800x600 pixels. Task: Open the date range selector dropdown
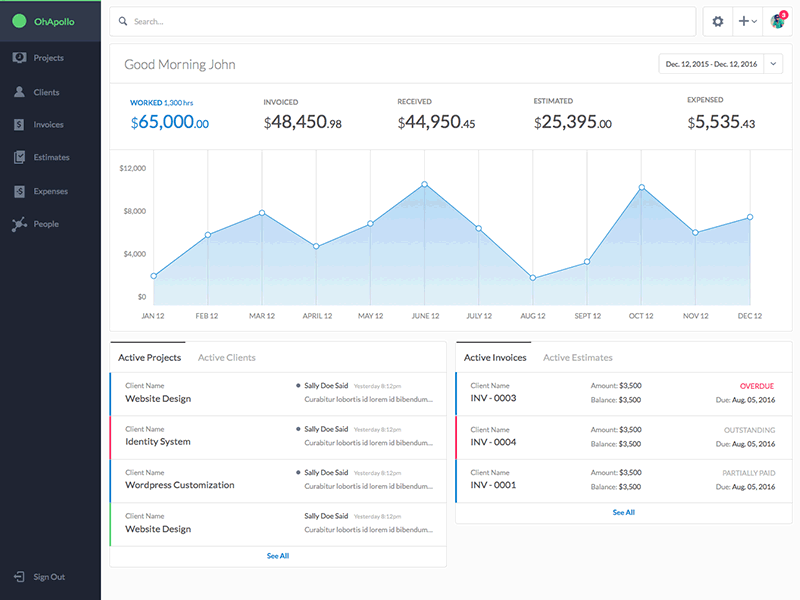[712, 62]
